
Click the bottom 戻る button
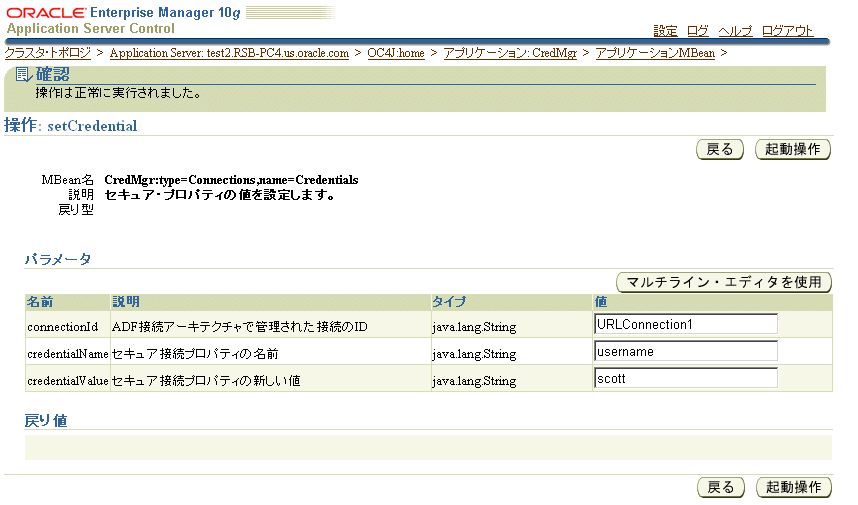point(721,487)
